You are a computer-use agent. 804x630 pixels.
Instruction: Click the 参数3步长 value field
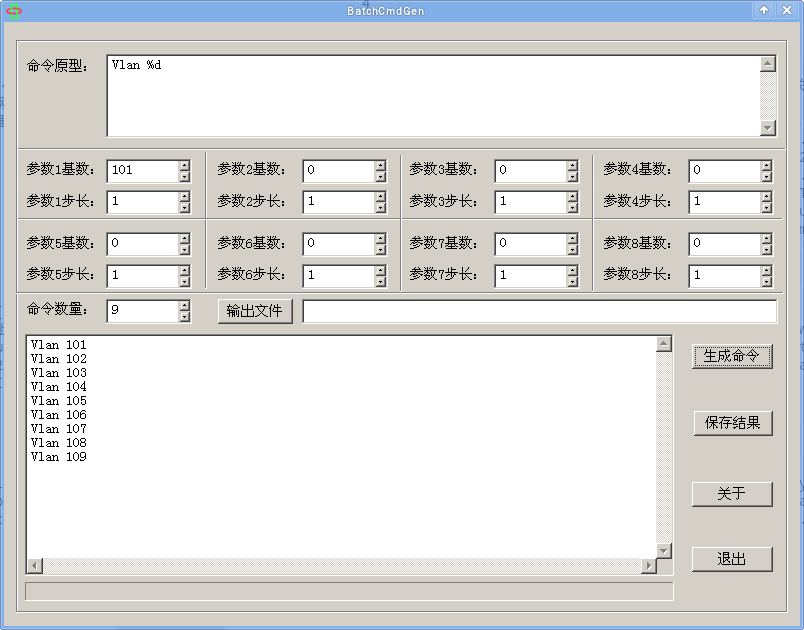[x=531, y=202]
